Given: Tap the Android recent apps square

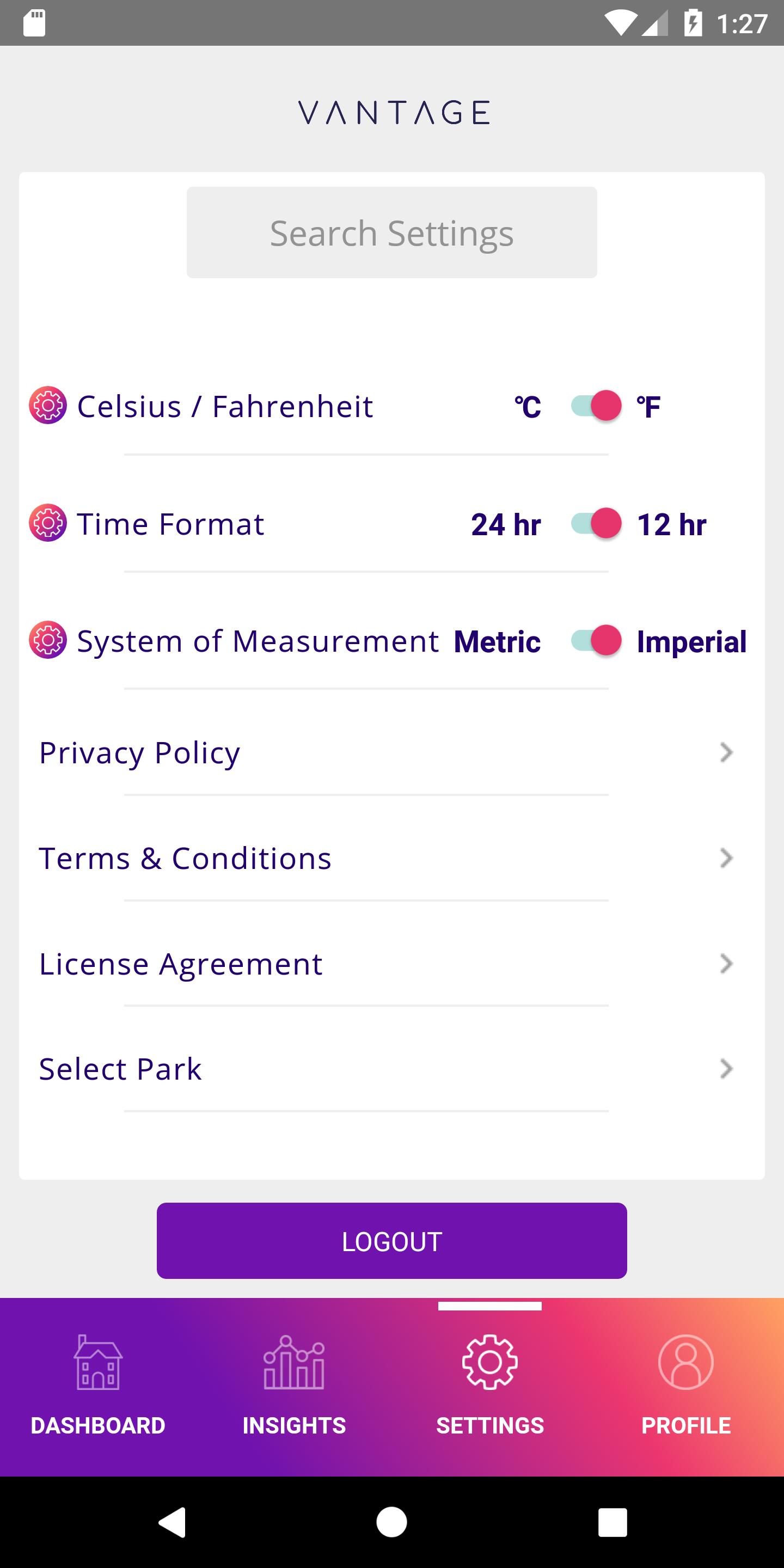Looking at the screenshot, I should [x=612, y=1522].
